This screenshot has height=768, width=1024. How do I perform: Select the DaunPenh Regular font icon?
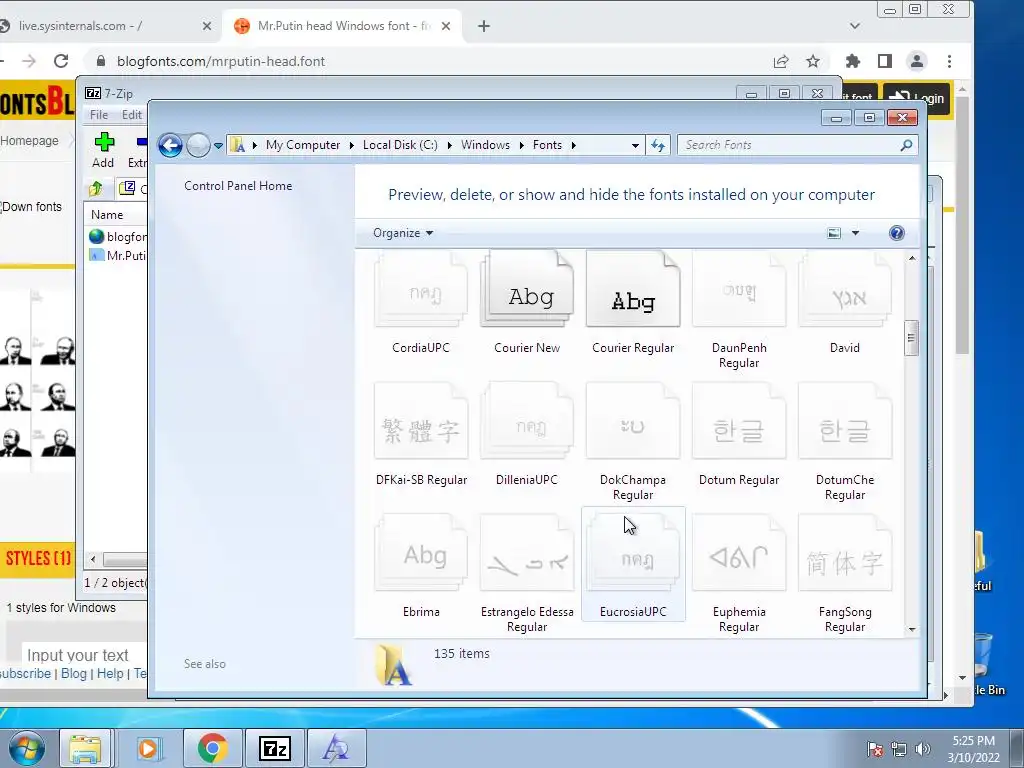click(x=739, y=291)
